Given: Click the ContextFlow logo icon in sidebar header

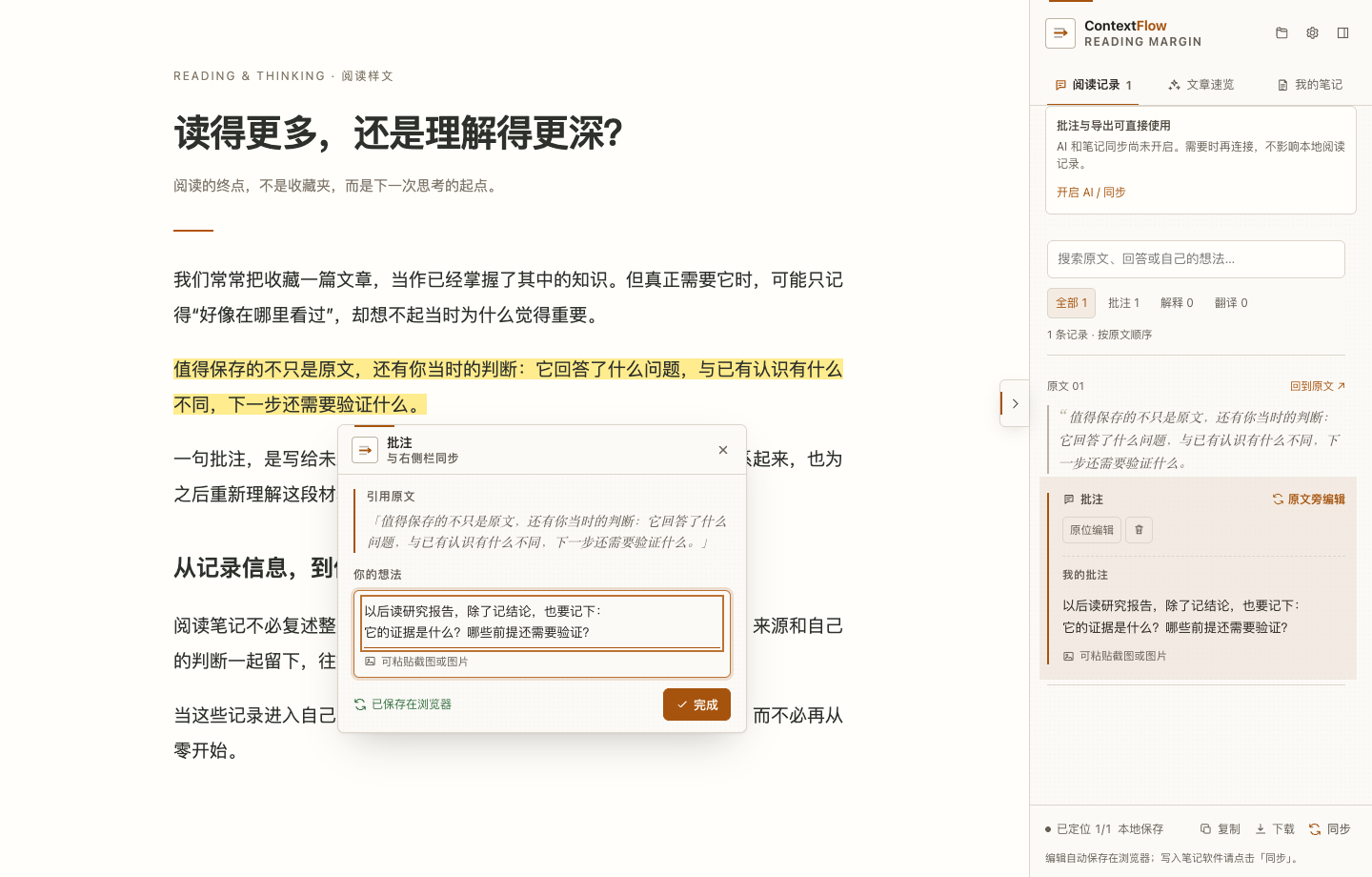Looking at the screenshot, I should [x=1060, y=33].
